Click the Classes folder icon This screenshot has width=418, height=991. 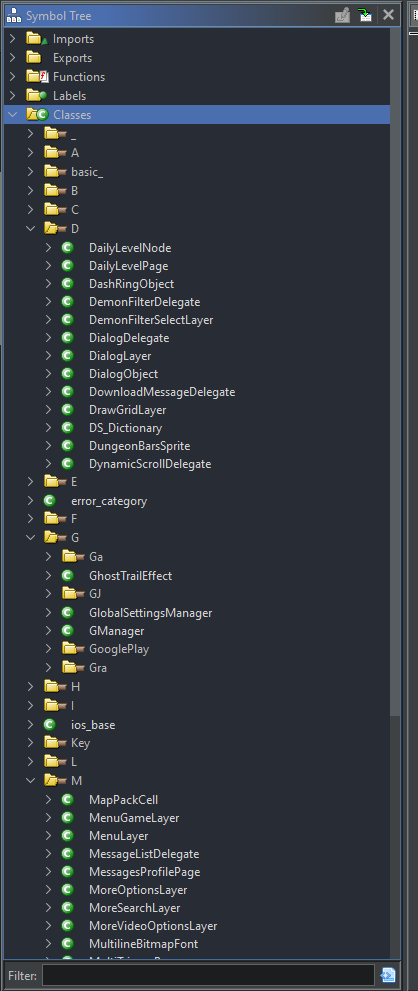tap(37, 115)
